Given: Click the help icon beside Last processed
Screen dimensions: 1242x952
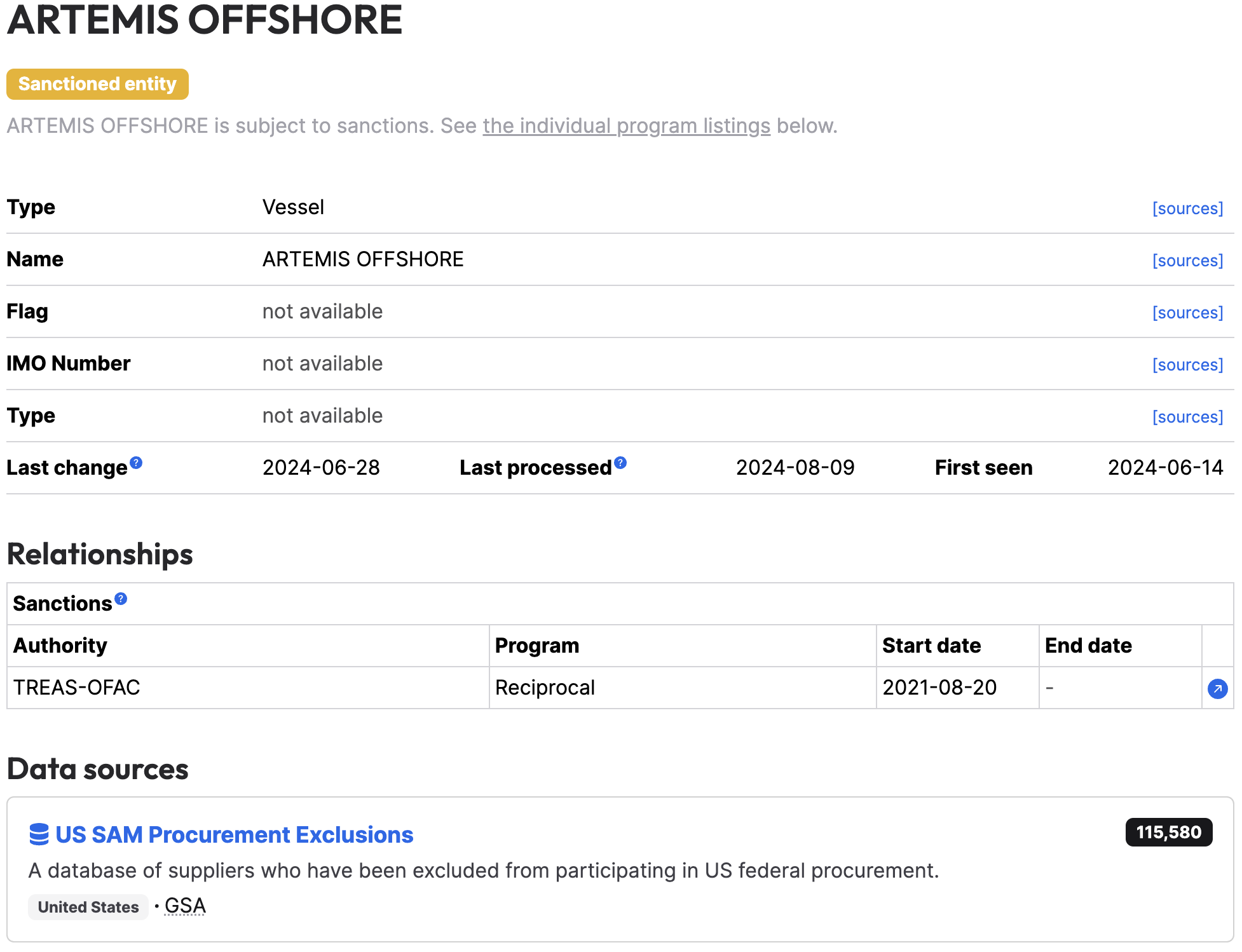Looking at the screenshot, I should (x=620, y=463).
